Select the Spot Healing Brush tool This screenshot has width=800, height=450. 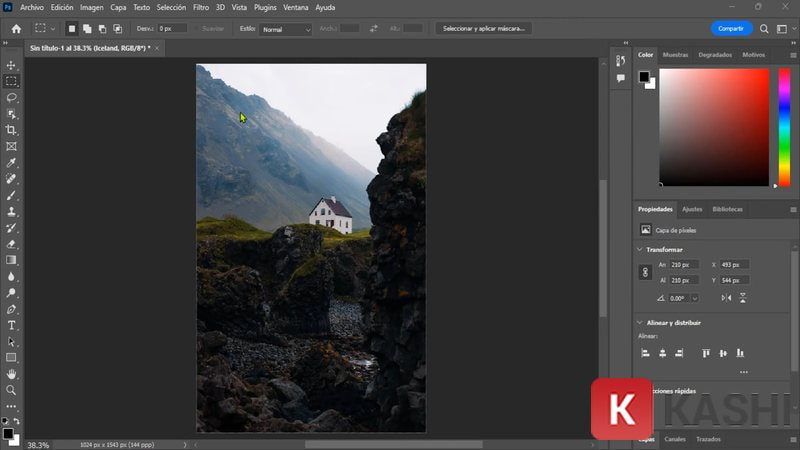(11, 179)
